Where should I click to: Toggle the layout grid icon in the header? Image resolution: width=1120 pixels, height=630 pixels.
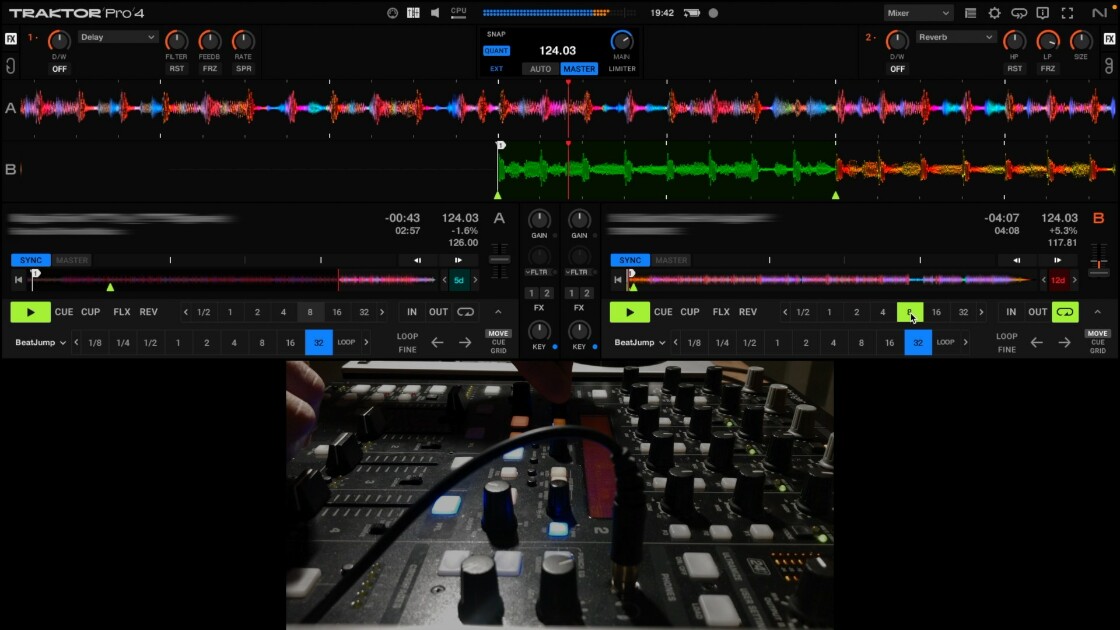tap(413, 13)
